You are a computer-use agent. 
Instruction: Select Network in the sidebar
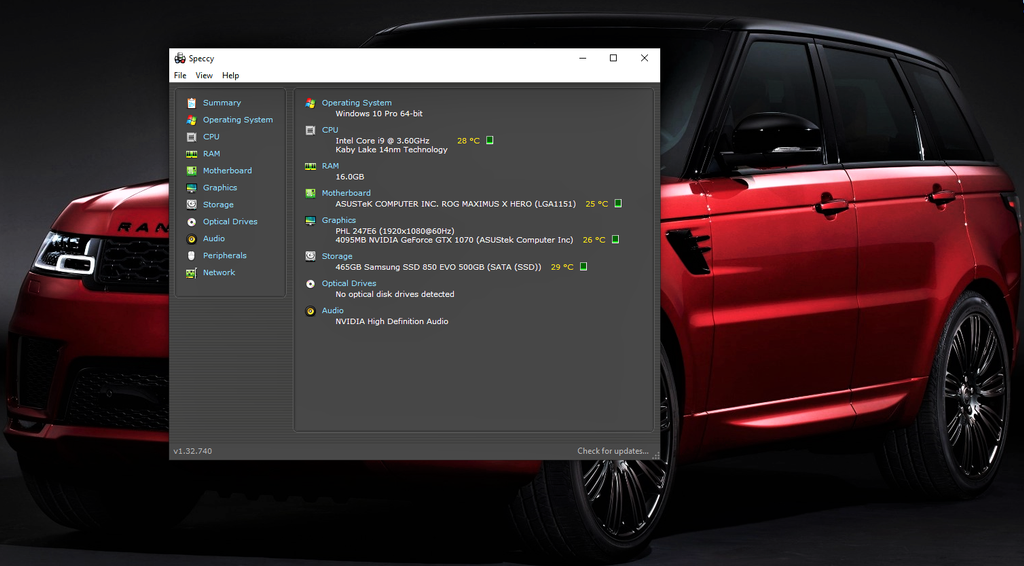click(219, 272)
